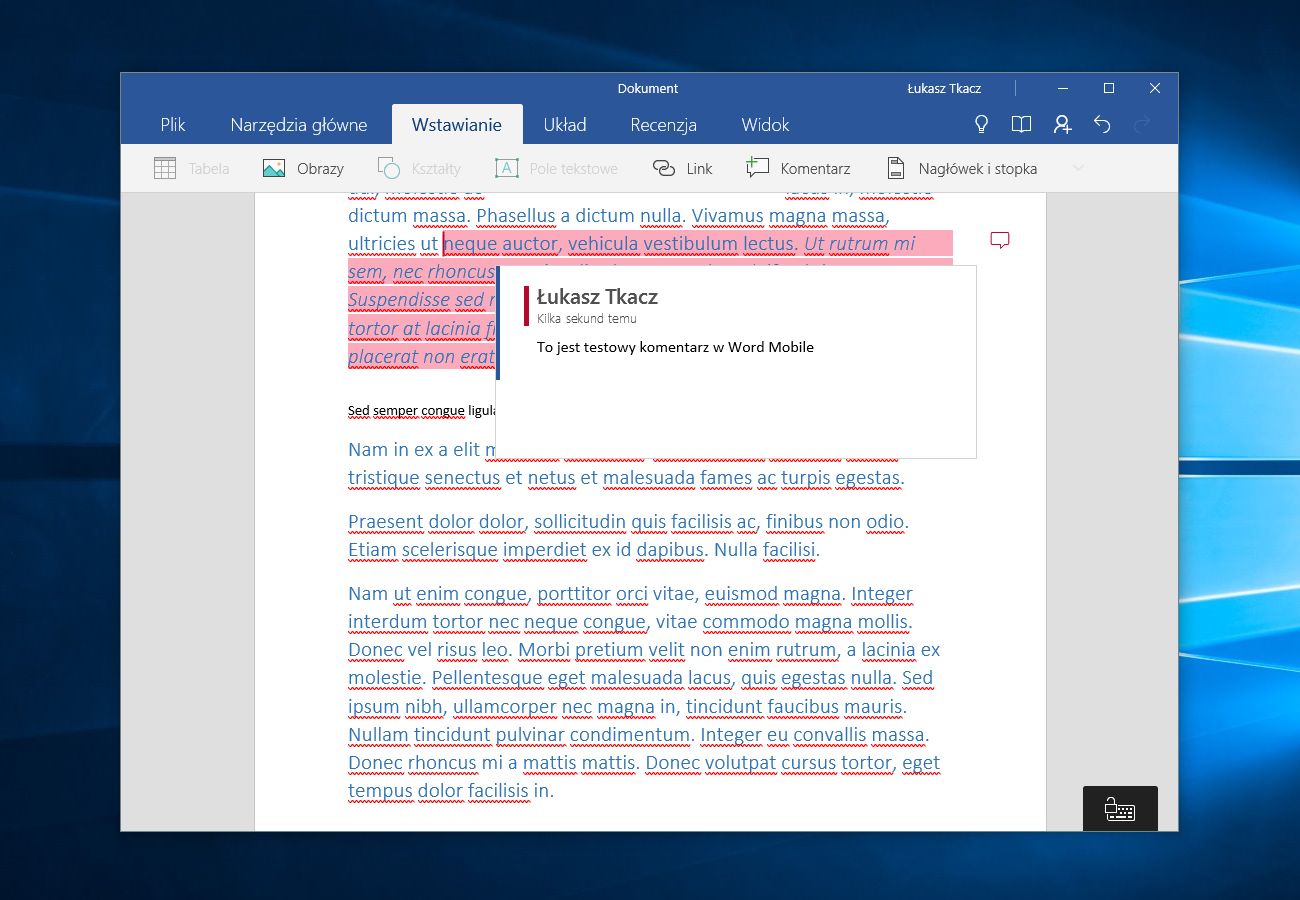The width and height of the screenshot is (1300, 900).
Task: Select the Wstawianie tab
Action: [457, 125]
